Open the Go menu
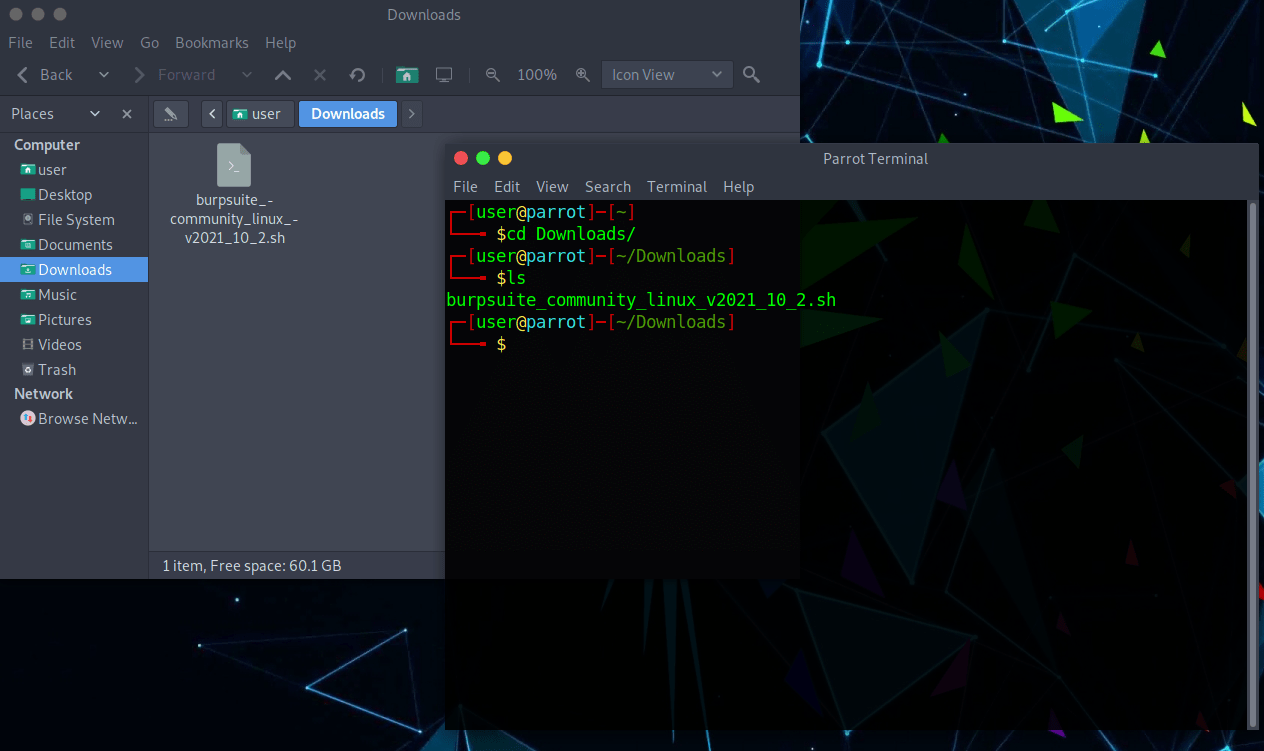This screenshot has width=1264, height=751. coord(150,43)
